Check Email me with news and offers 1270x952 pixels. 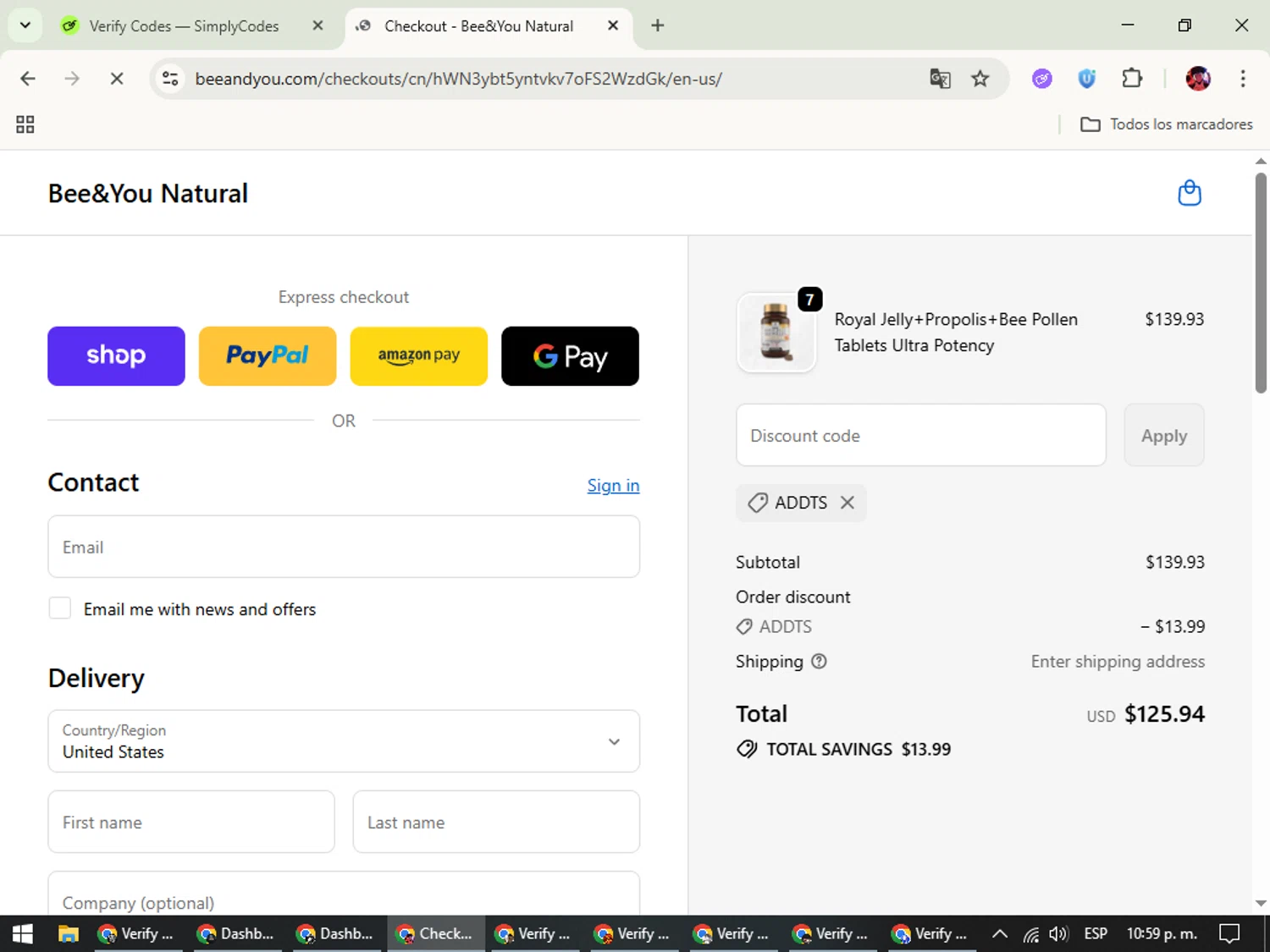click(x=60, y=608)
